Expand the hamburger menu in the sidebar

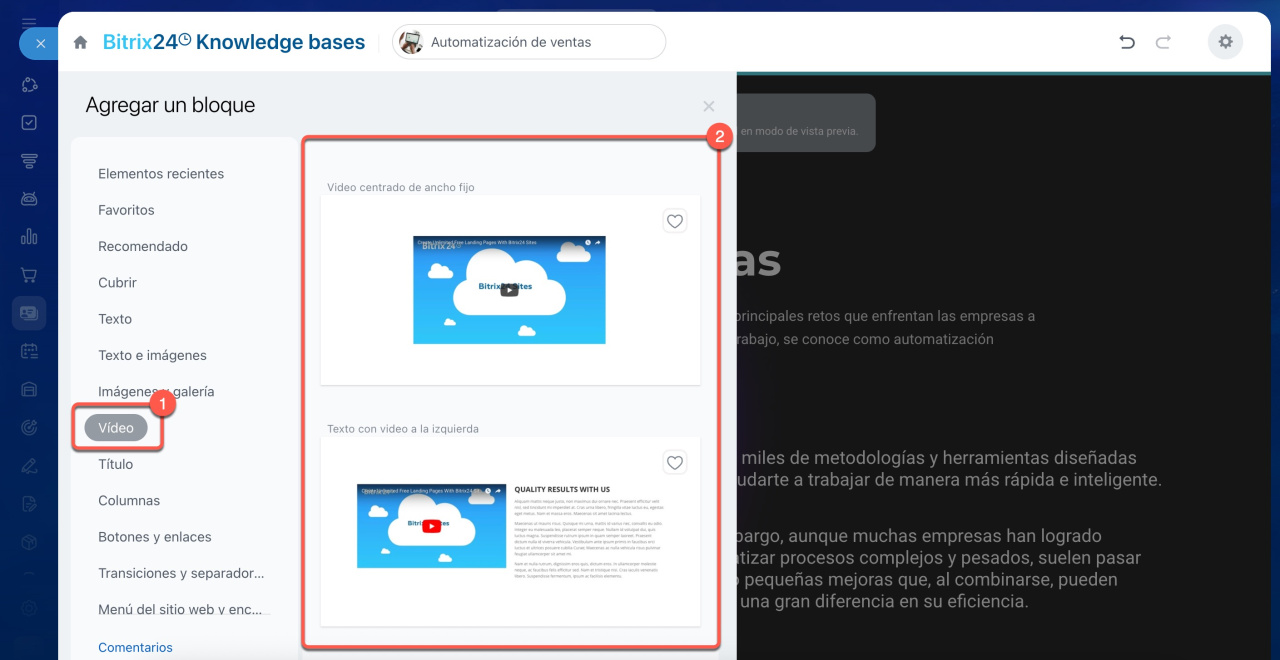29,21
